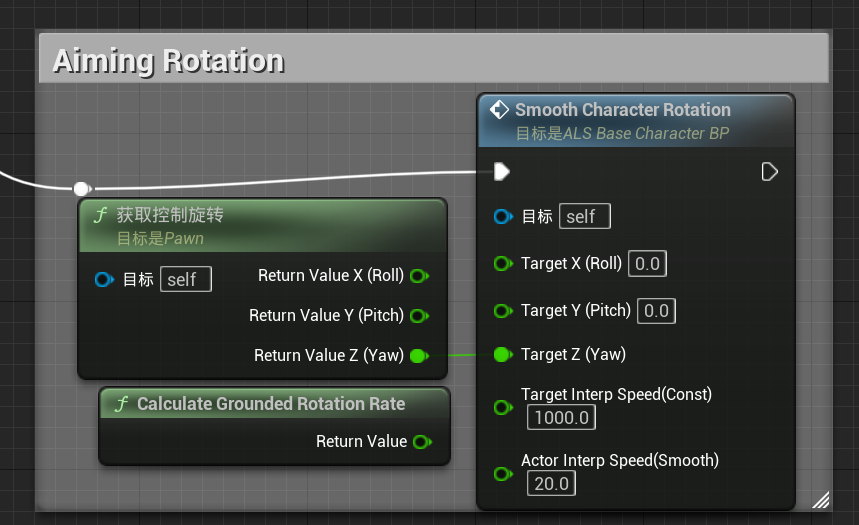
Task: Click the Return Value Z (Yaw) output pin
Action: pos(420,356)
